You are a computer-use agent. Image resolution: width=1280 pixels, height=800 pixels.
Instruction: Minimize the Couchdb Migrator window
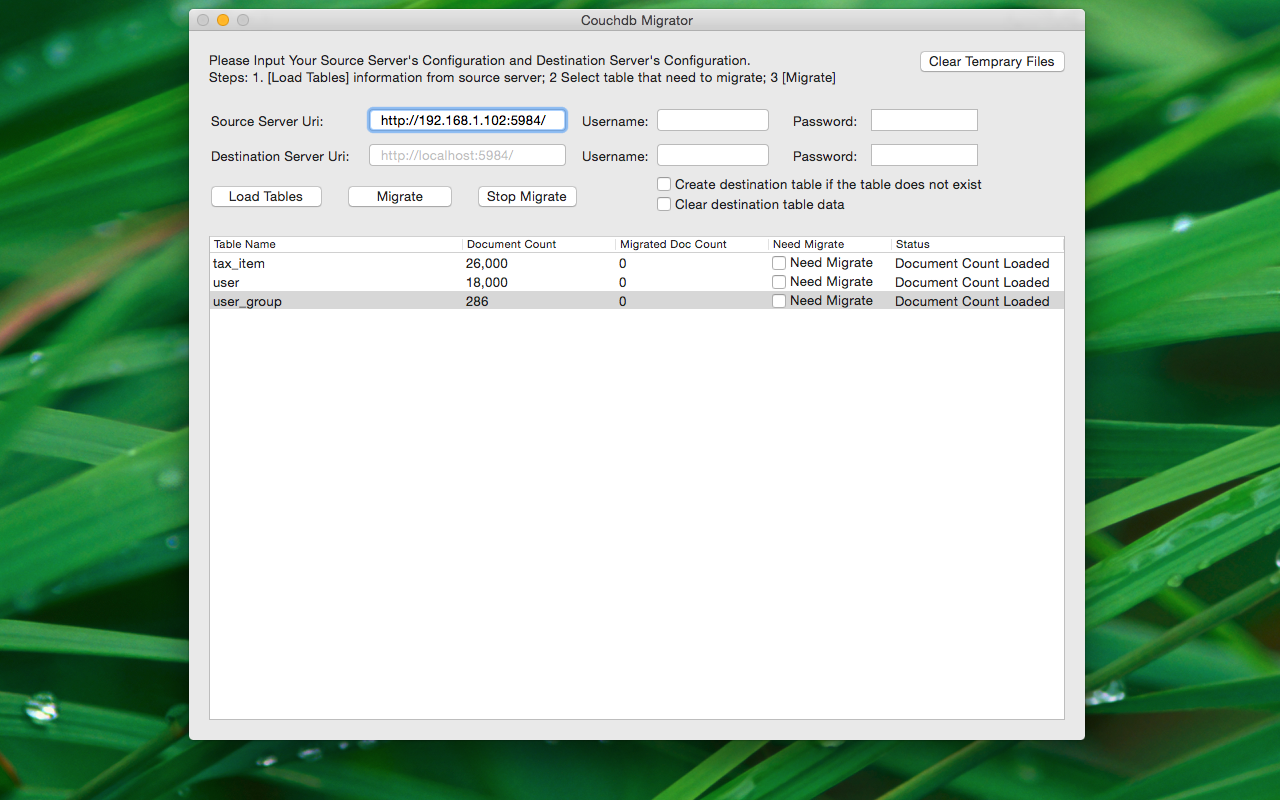point(223,20)
